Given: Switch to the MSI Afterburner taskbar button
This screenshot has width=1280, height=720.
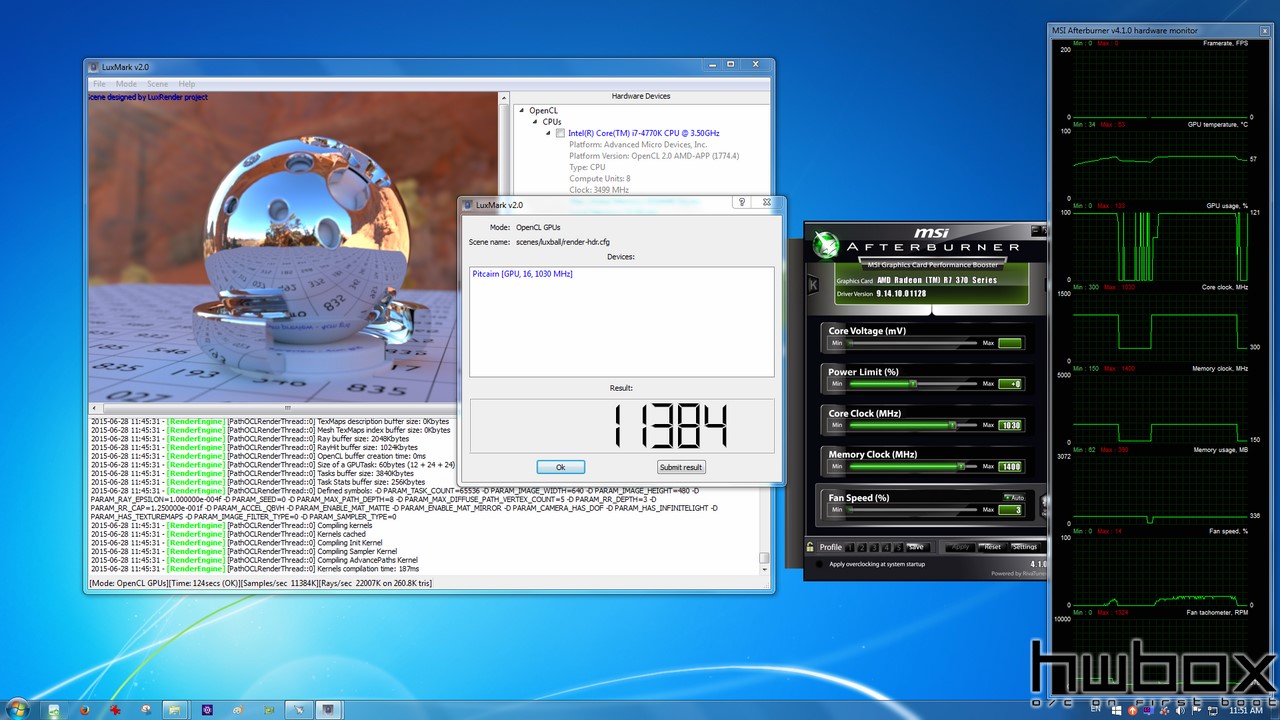Looking at the screenshot, I should 298,710.
